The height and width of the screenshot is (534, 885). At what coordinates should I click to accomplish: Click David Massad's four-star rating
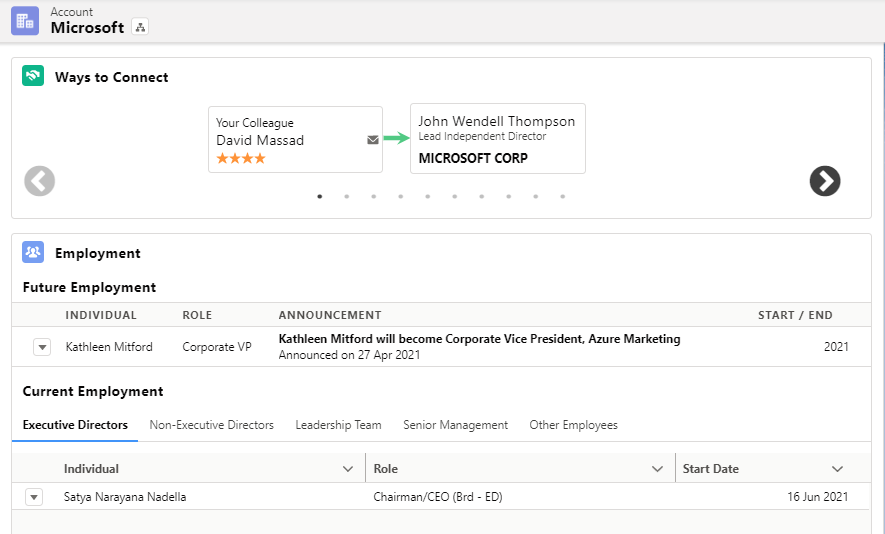coord(241,159)
